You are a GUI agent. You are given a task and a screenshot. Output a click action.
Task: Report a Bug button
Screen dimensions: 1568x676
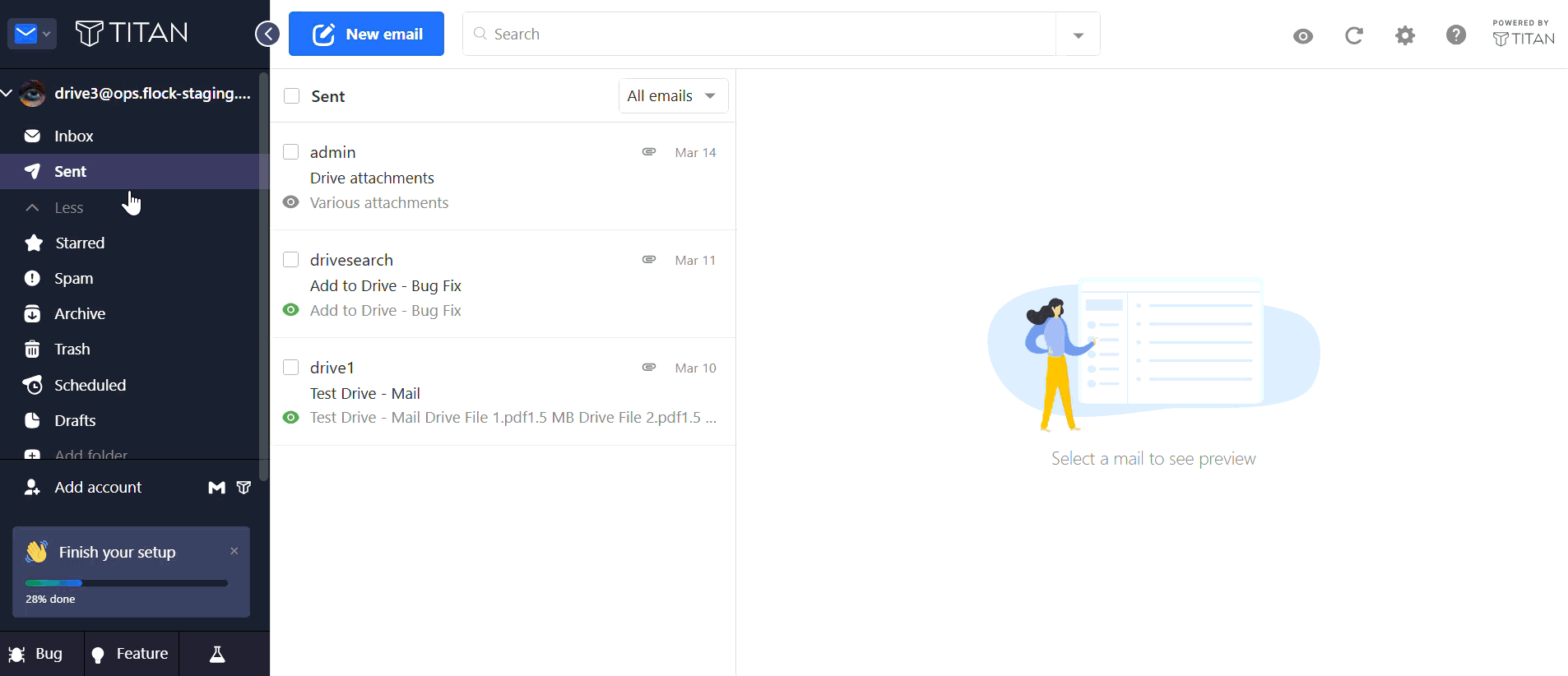tap(42, 654)
